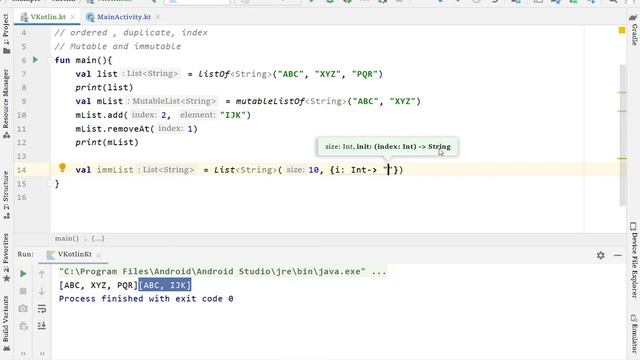This screenshot has height=360, width=640.
Task: Click the {...} breadcrumb item
Action: coord(98,238)
